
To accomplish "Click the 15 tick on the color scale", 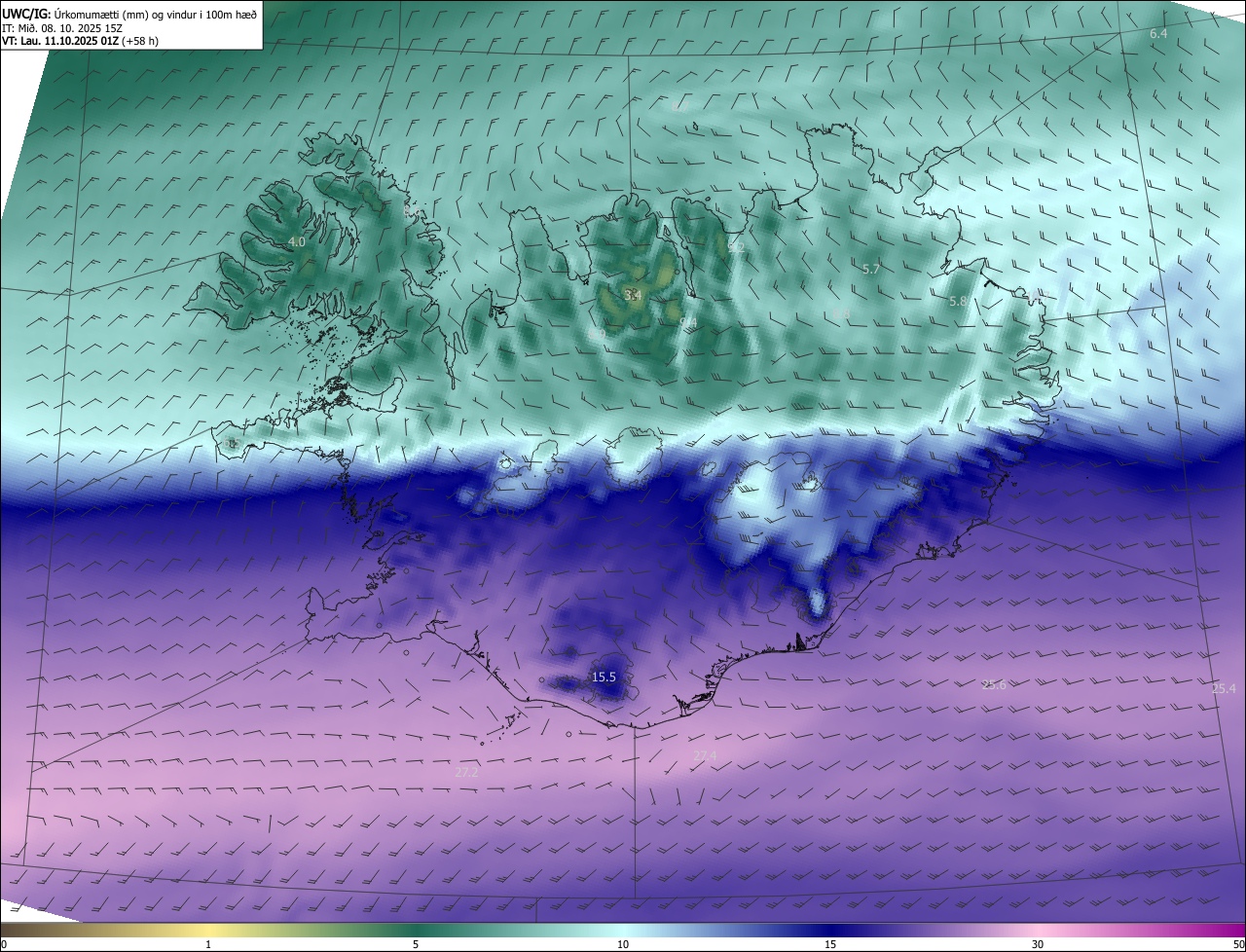I will click(x=830, y=944).
